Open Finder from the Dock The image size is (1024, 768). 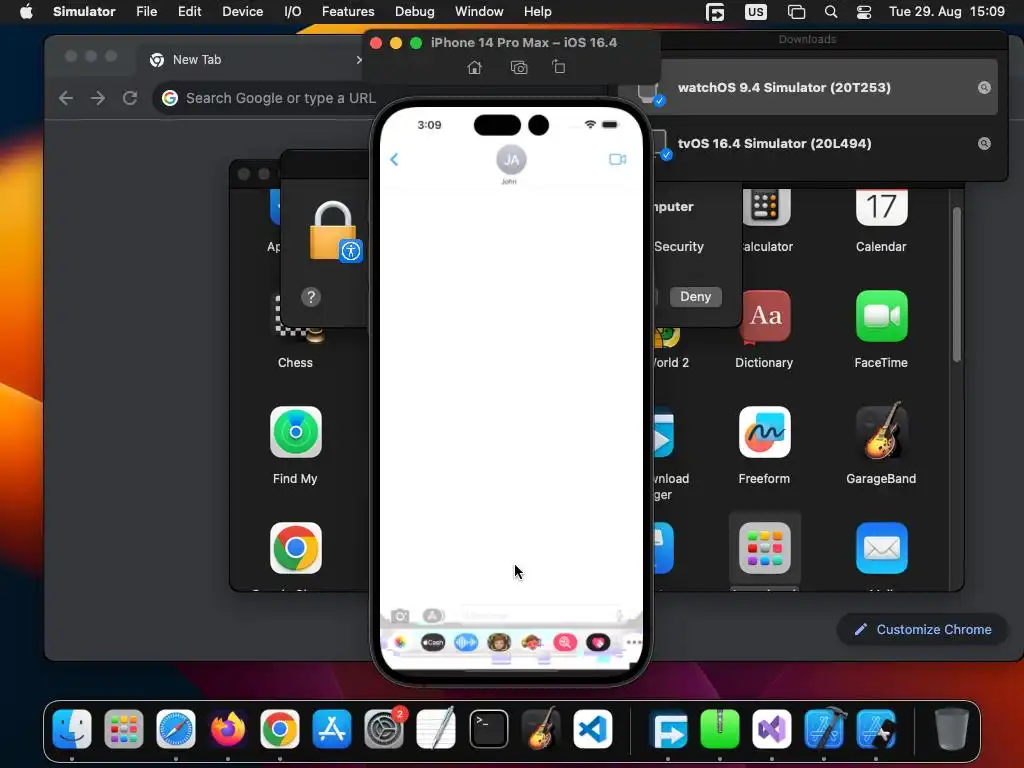pyautogui.click(x=72, y=729)
